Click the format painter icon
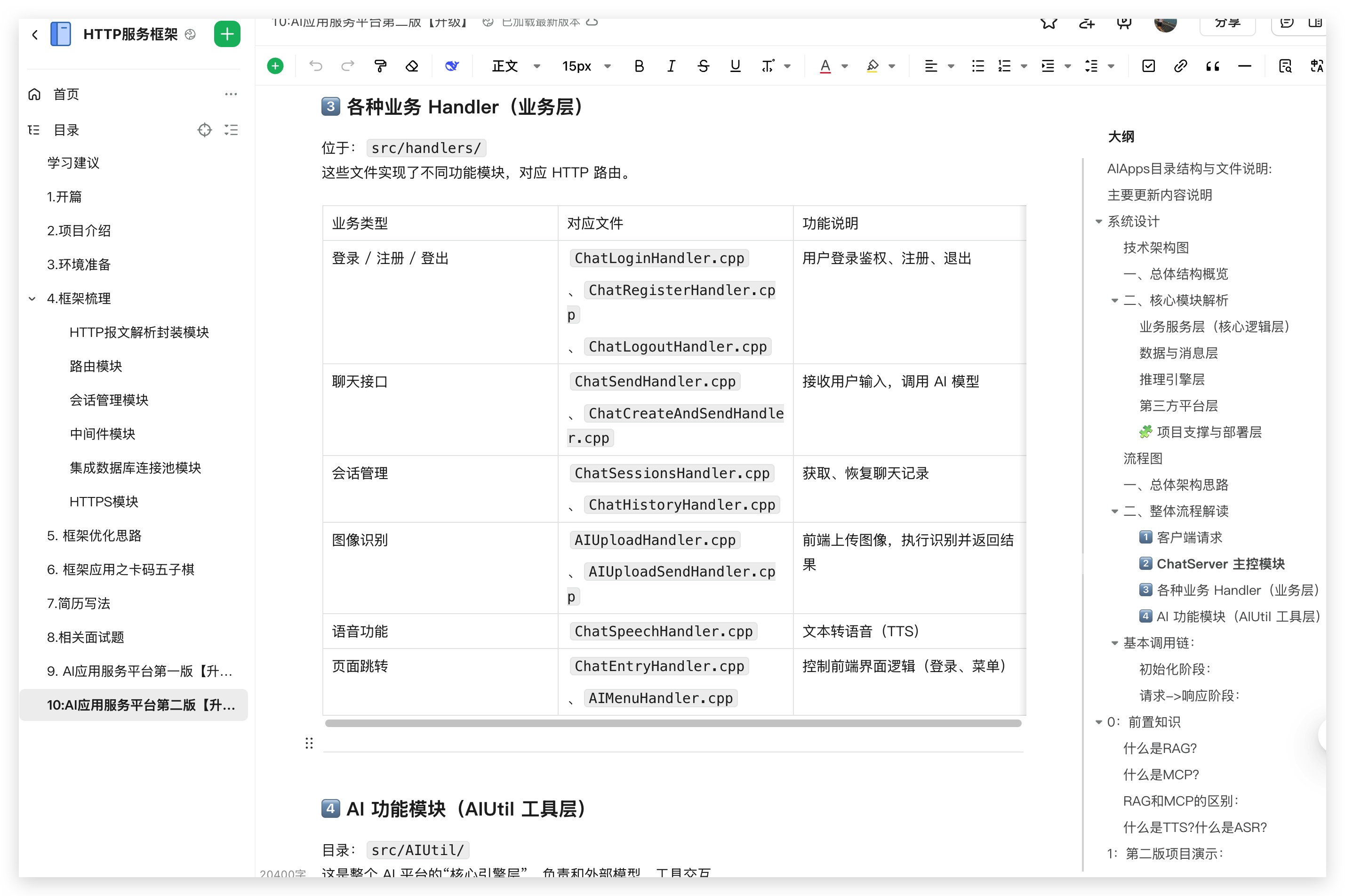Viewport: 1345px width, 896px height. (x=380, y=66)
